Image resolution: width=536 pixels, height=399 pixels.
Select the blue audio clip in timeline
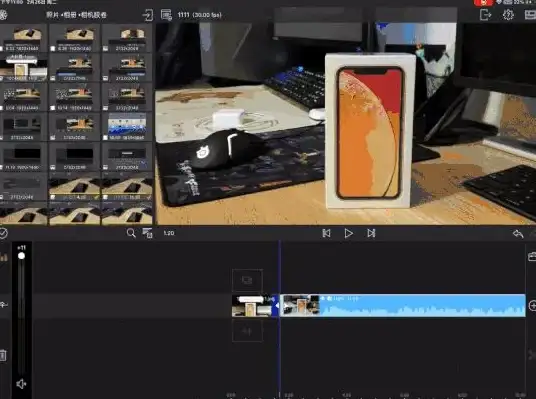[x=403, y=305]
